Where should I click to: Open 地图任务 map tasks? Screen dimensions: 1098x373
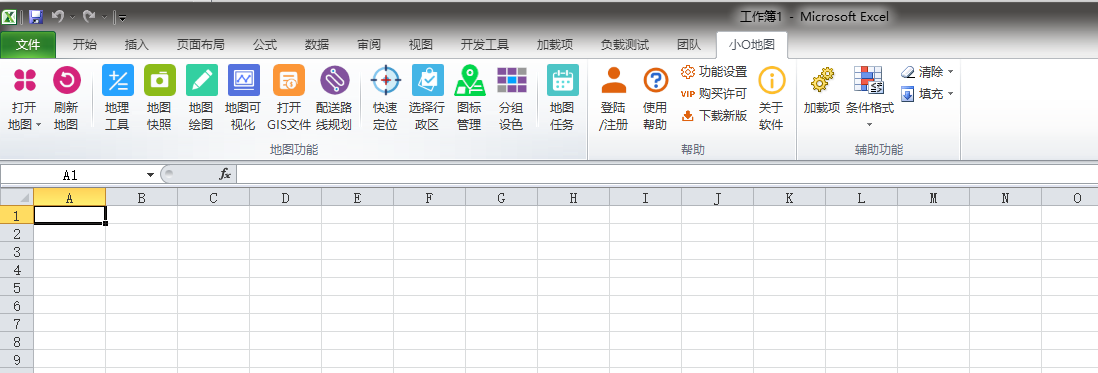click(562, 98)
